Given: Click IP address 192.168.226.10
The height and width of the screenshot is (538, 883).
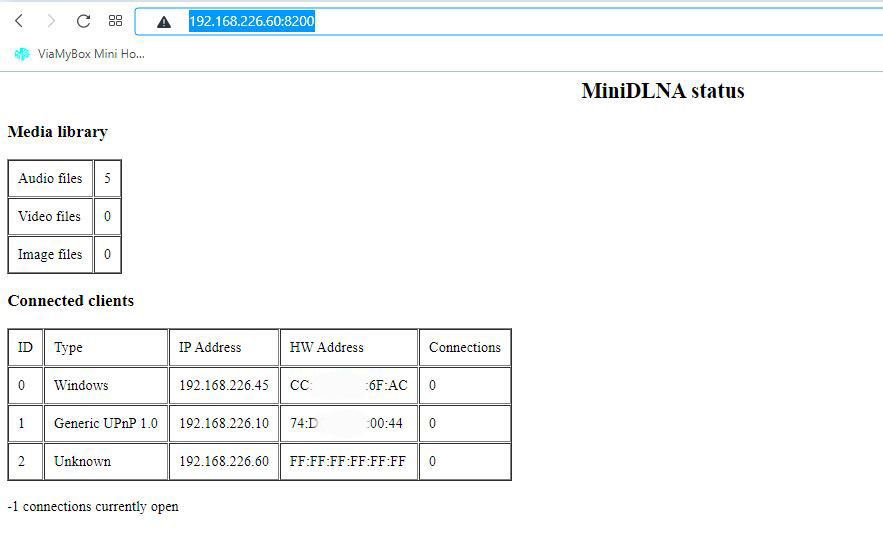Looking at the screenshot, I should point(224,424).
